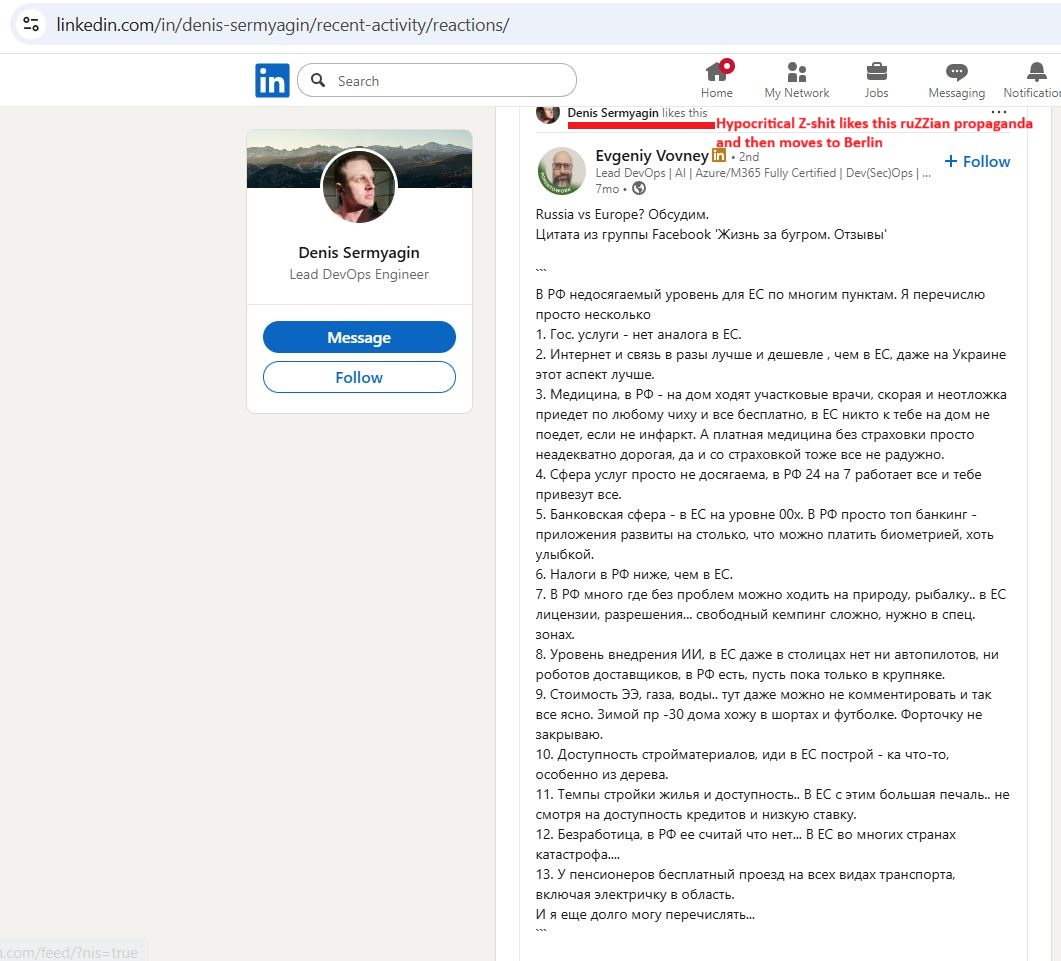Go to the Home feed icon
Viewport: 1061px width, 961px height.
point(716,72)
